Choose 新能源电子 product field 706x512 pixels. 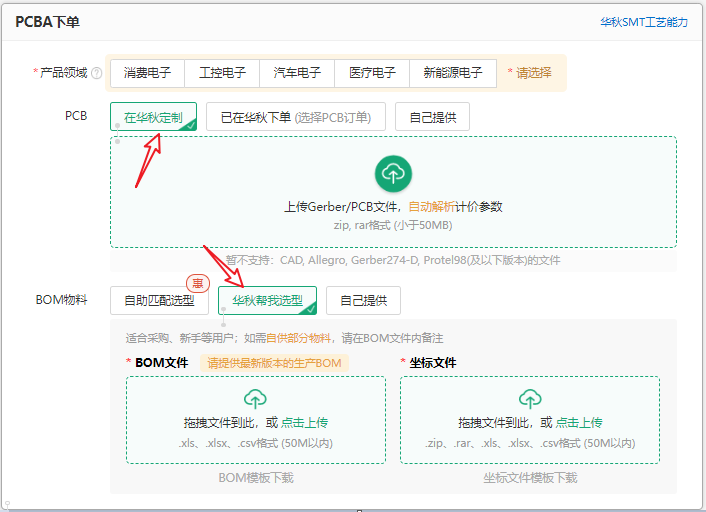[453, 73]
